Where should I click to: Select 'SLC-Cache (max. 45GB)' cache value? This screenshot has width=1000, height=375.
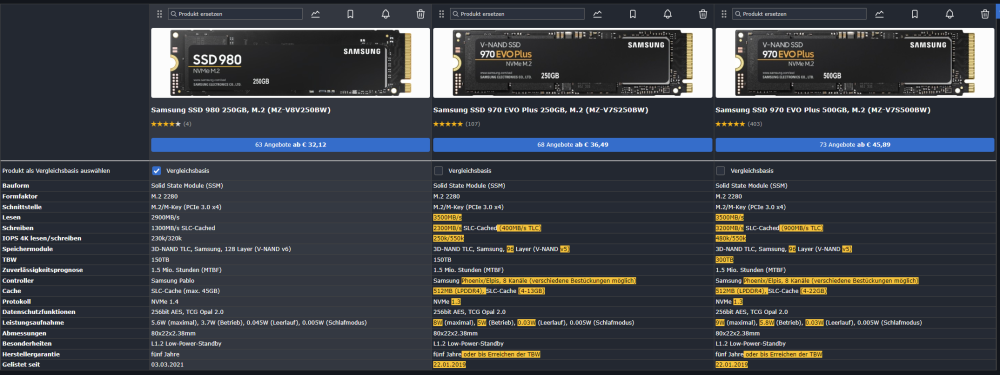click(185, 291)
